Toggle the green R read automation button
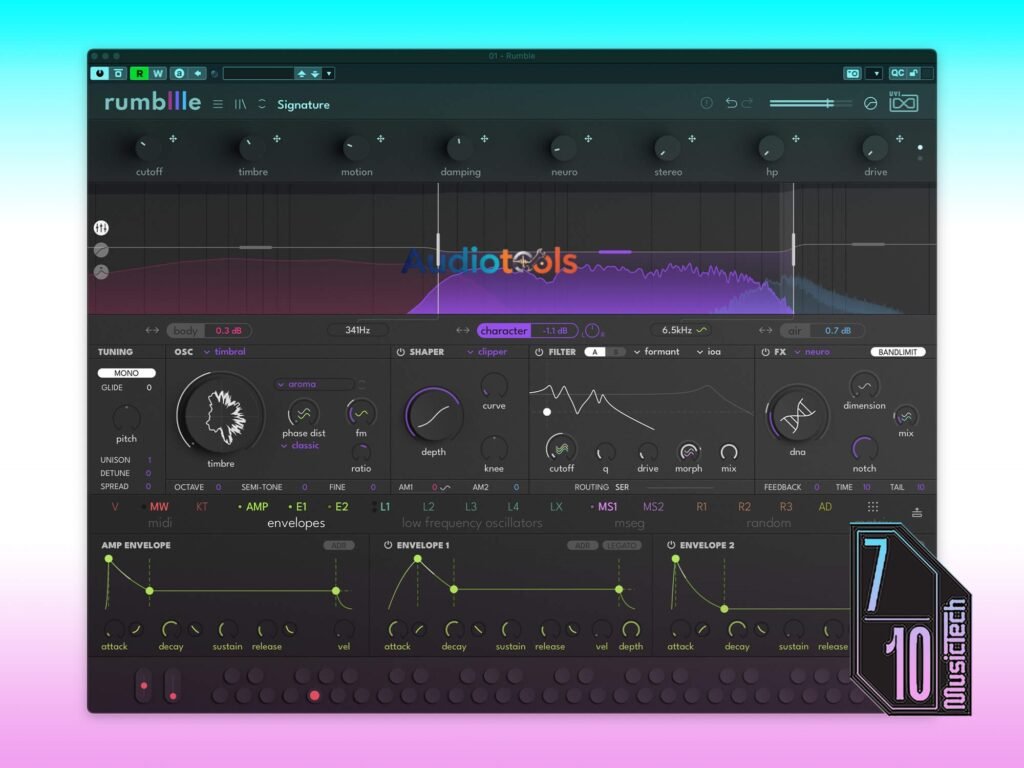1024x768 pixels. pos(139,73)
